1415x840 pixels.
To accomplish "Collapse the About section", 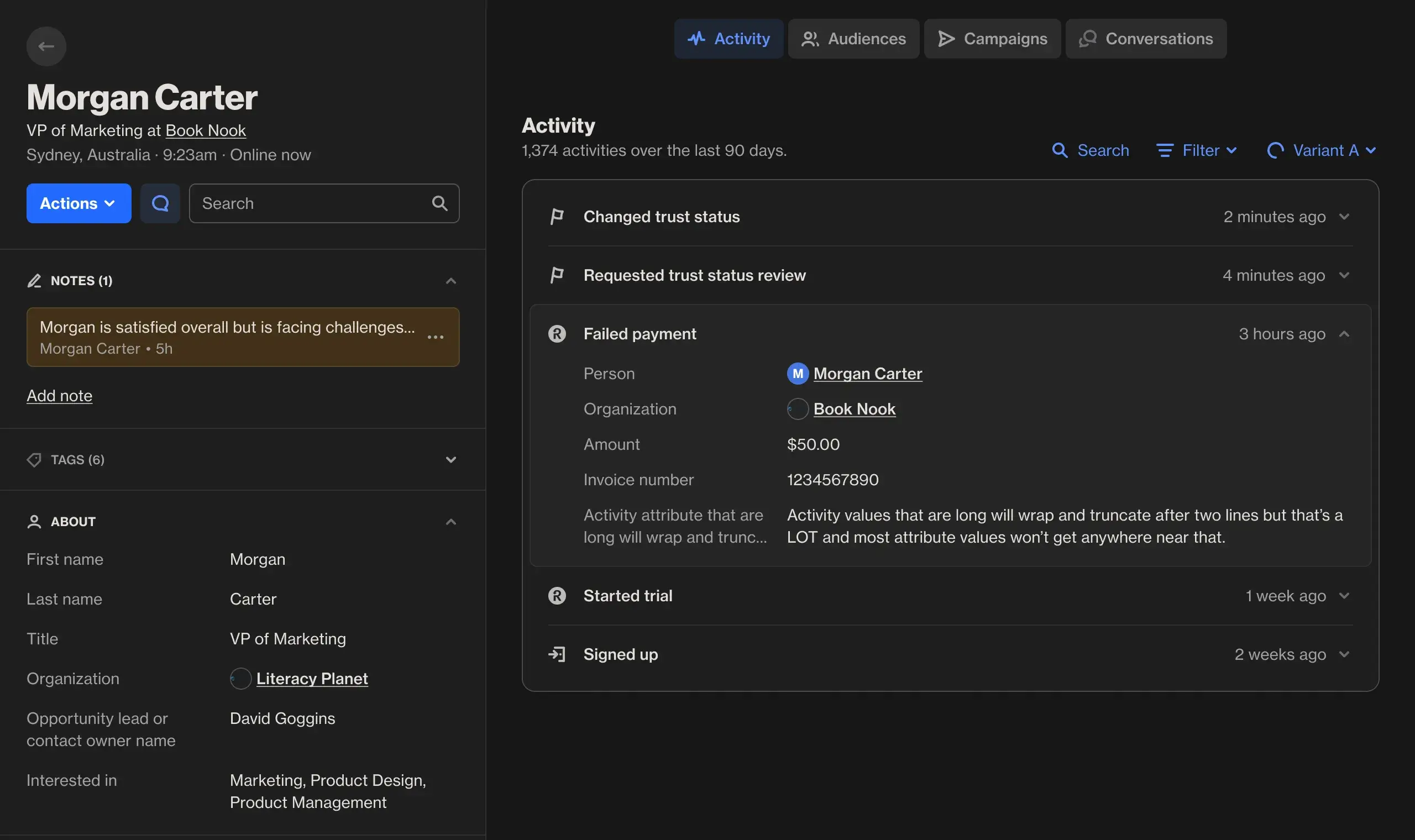I will (x=450, y=521).
